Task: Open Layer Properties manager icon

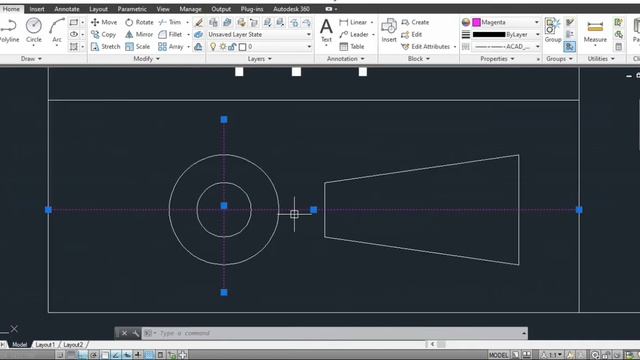Action: (213, 22)
